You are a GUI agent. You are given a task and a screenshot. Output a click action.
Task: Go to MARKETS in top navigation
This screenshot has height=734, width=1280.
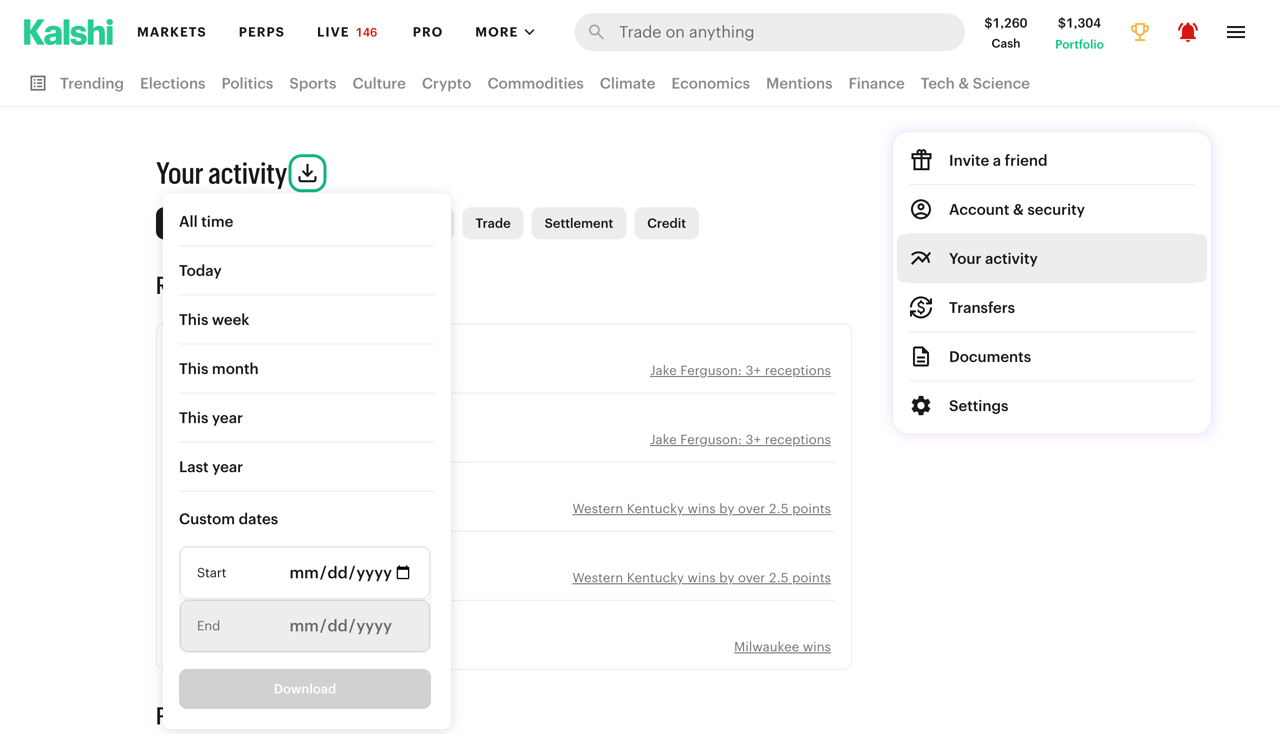tap(172, 32)
